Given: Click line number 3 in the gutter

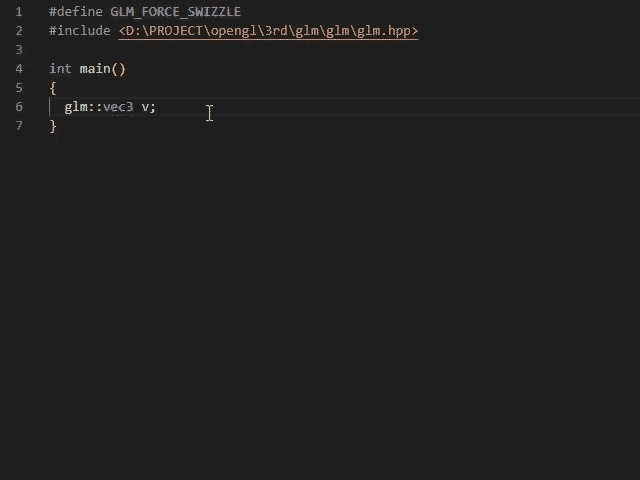Looking at the screenshot, I should pos(19,50).
